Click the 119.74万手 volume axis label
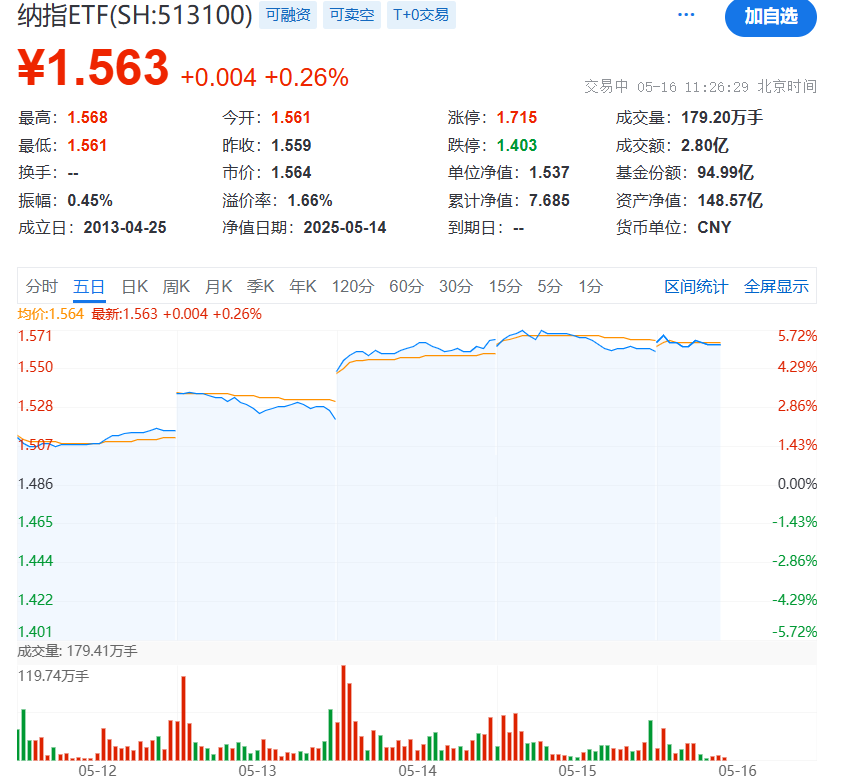The height and width of the screenshot is (784, 845). 53,676
